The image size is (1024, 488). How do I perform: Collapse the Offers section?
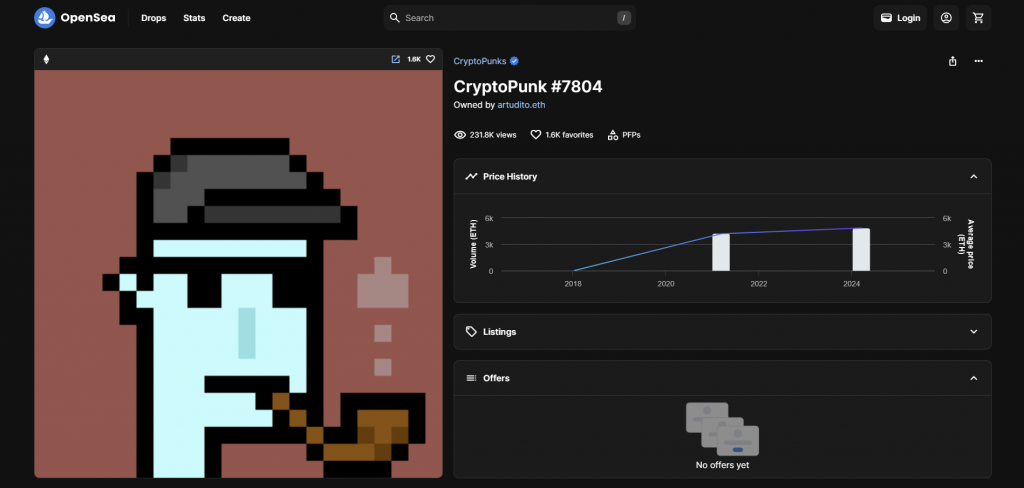click(973, 378)
